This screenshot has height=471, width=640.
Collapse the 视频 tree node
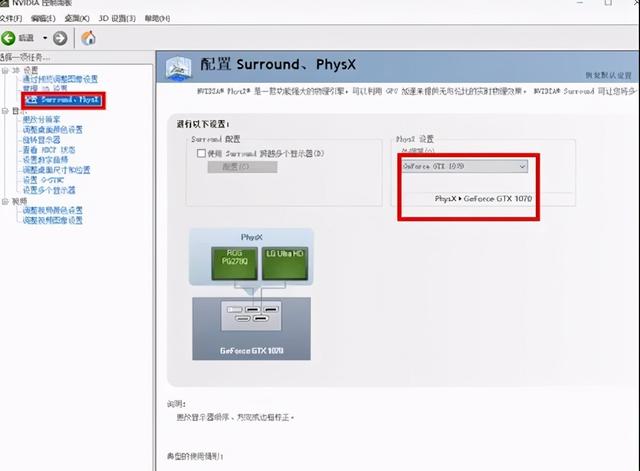[x=5, y=201]
